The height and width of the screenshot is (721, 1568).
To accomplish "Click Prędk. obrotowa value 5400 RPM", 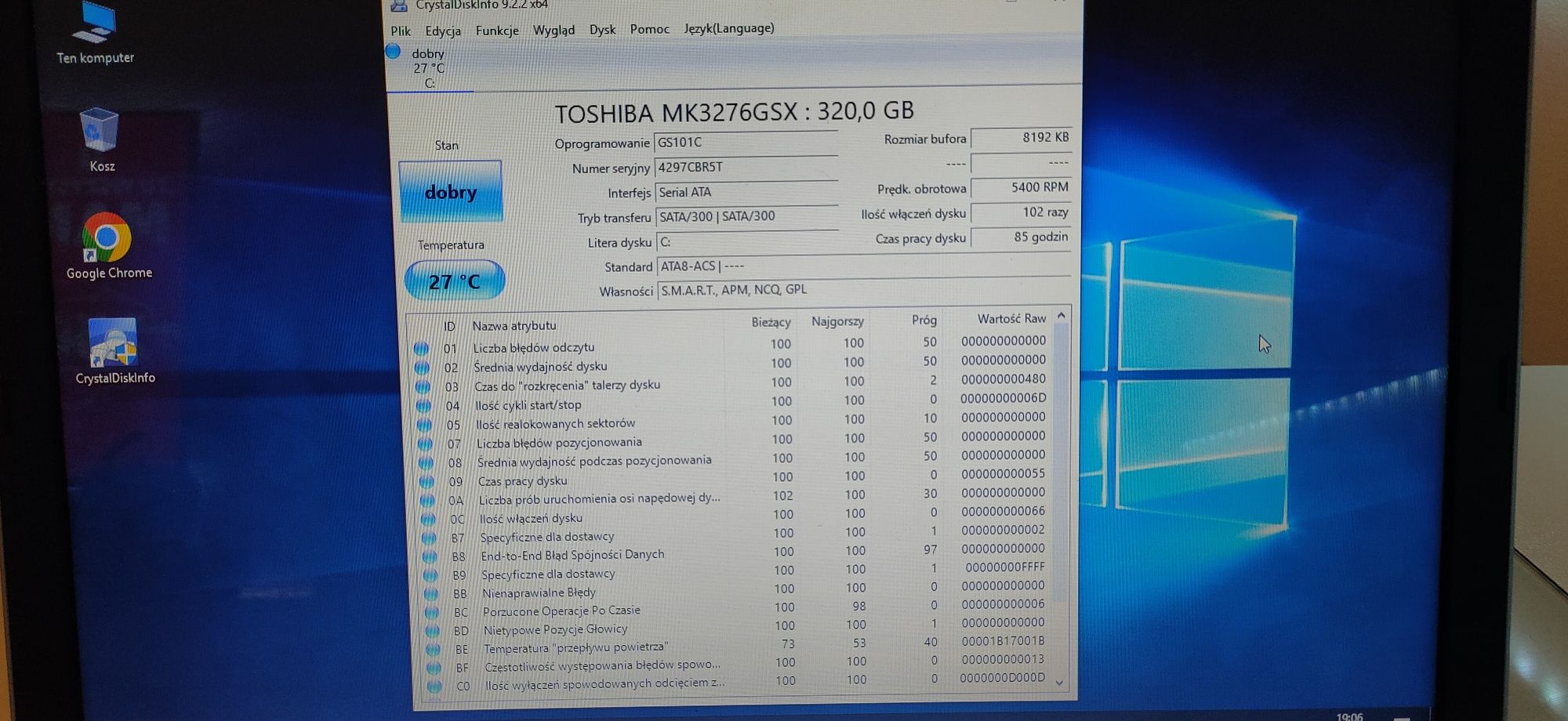I will tap(1021, 187).
